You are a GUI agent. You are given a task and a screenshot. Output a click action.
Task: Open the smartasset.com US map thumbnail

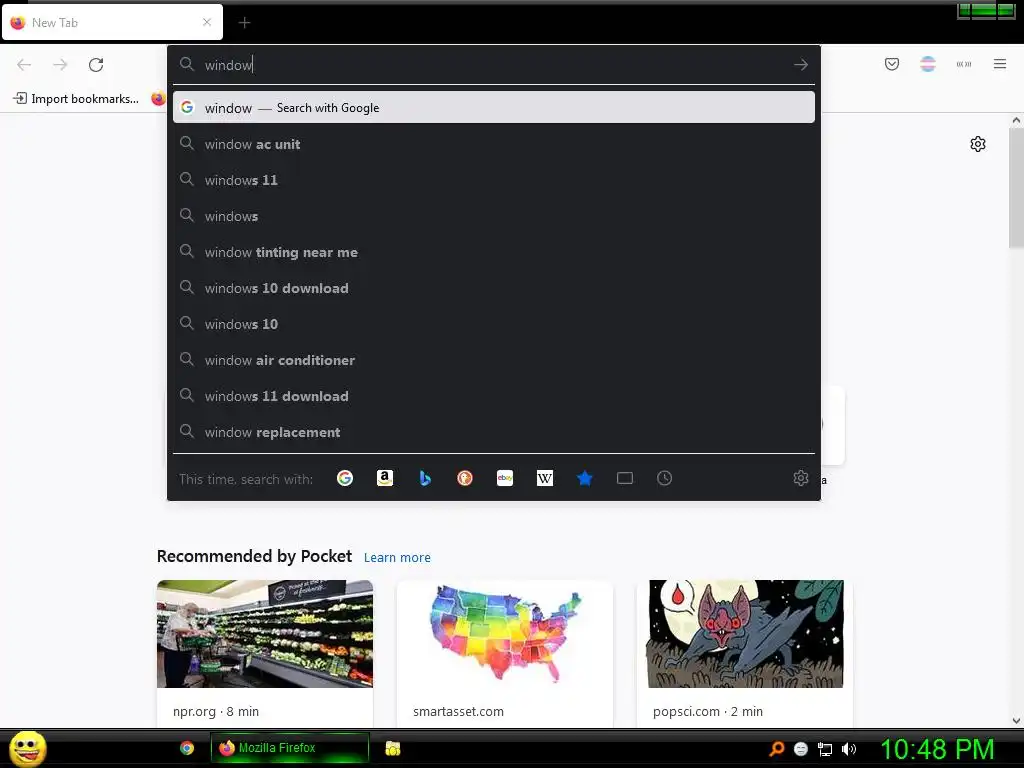click(x=505, y=633)
